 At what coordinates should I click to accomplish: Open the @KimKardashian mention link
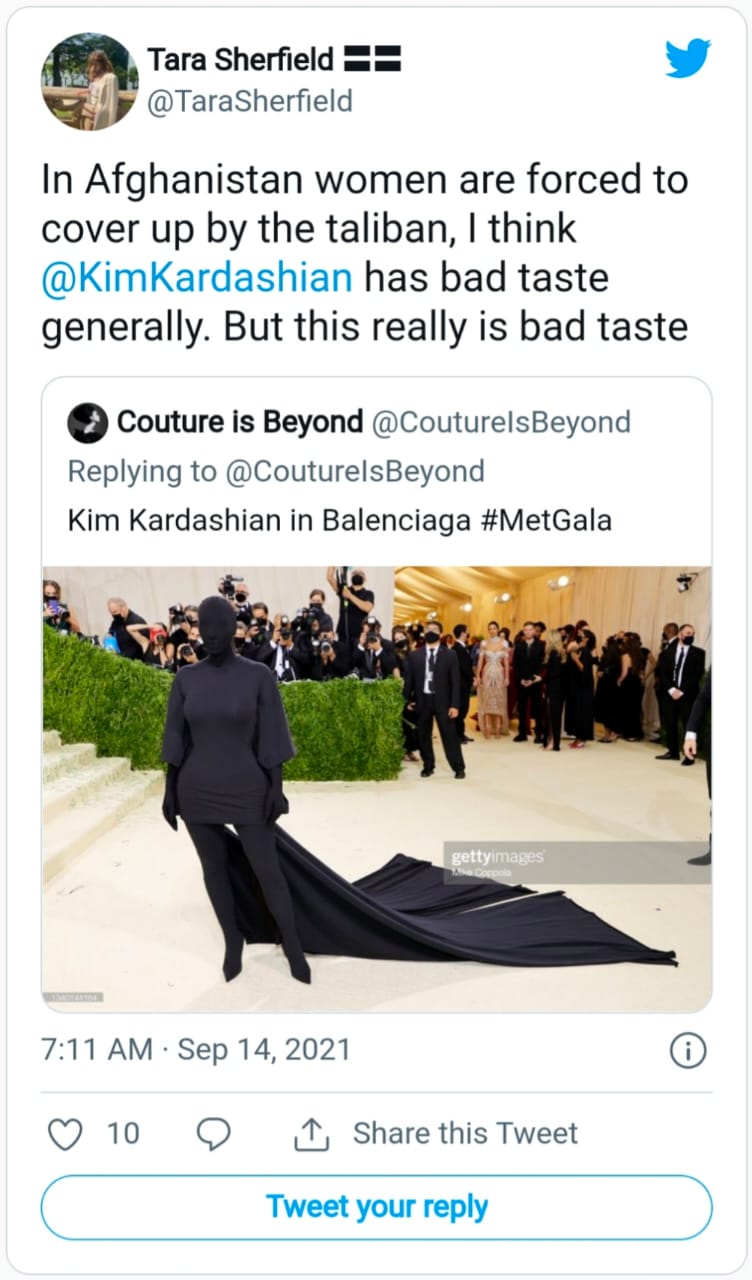[x=197, y=276]
